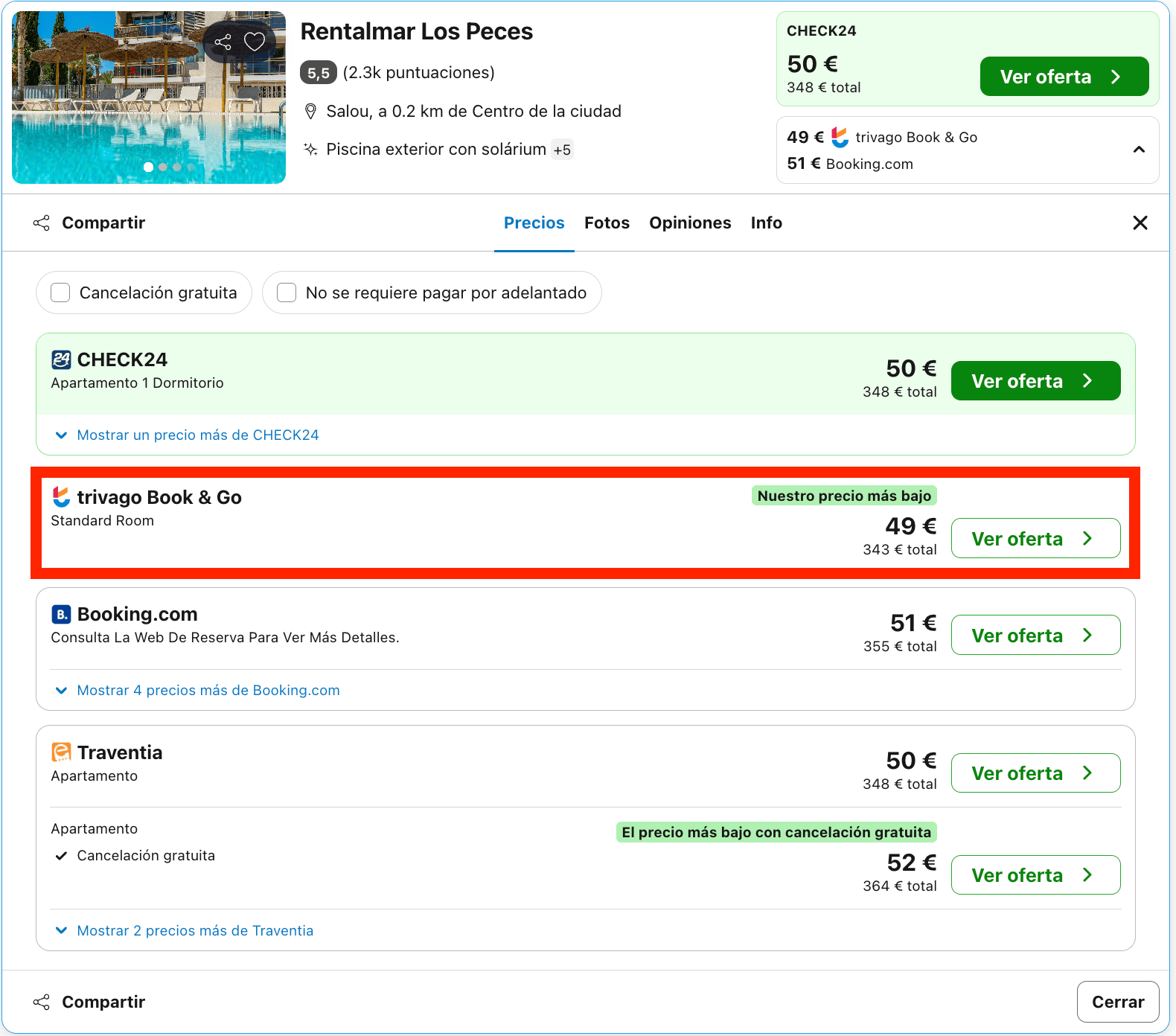The width and height of the screenshot is (1176, 1036).
Task: Click Nuestro precio más bajo badge
Action: 844,496
